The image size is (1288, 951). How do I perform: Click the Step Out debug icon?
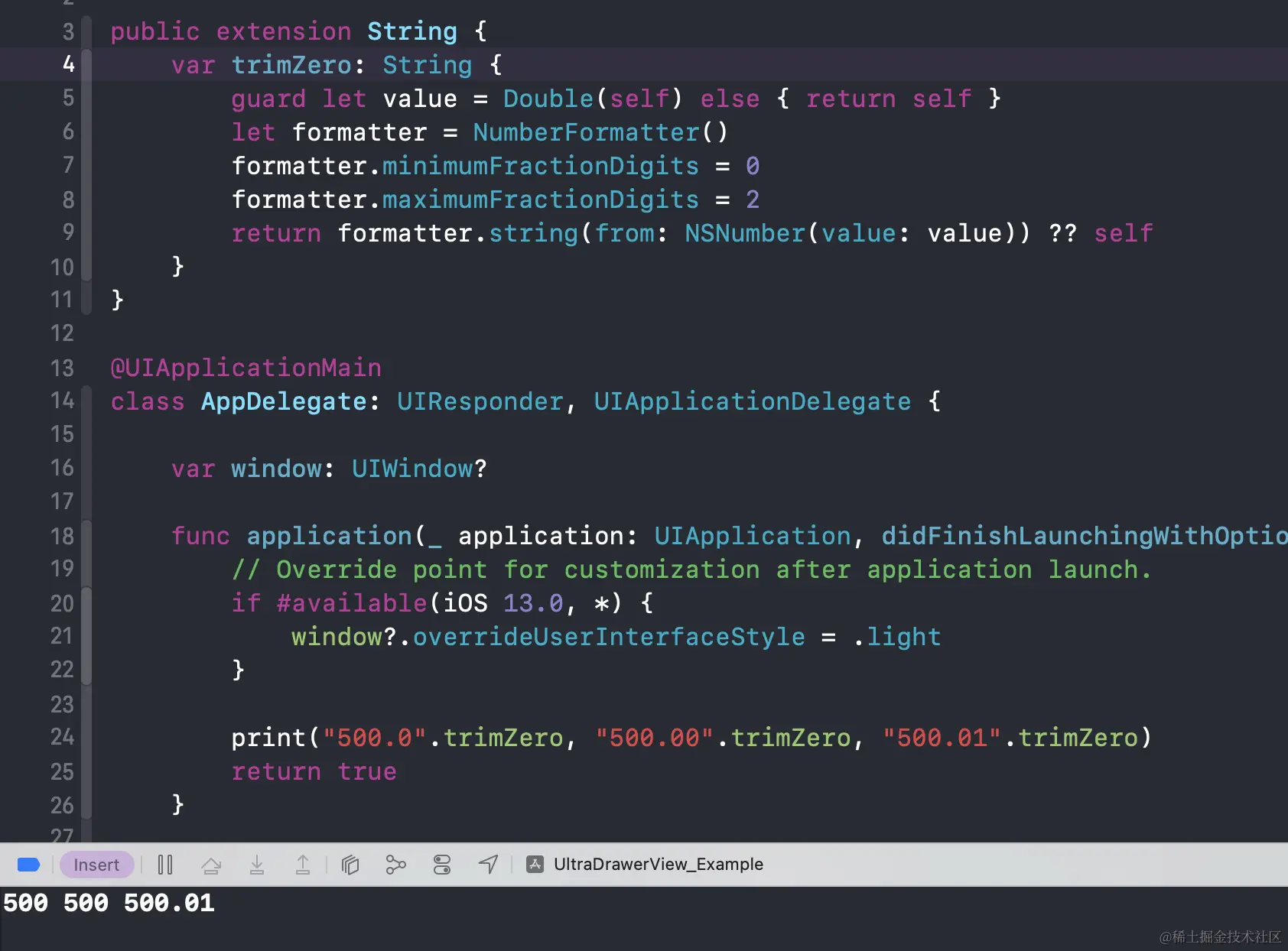[303, 865]
